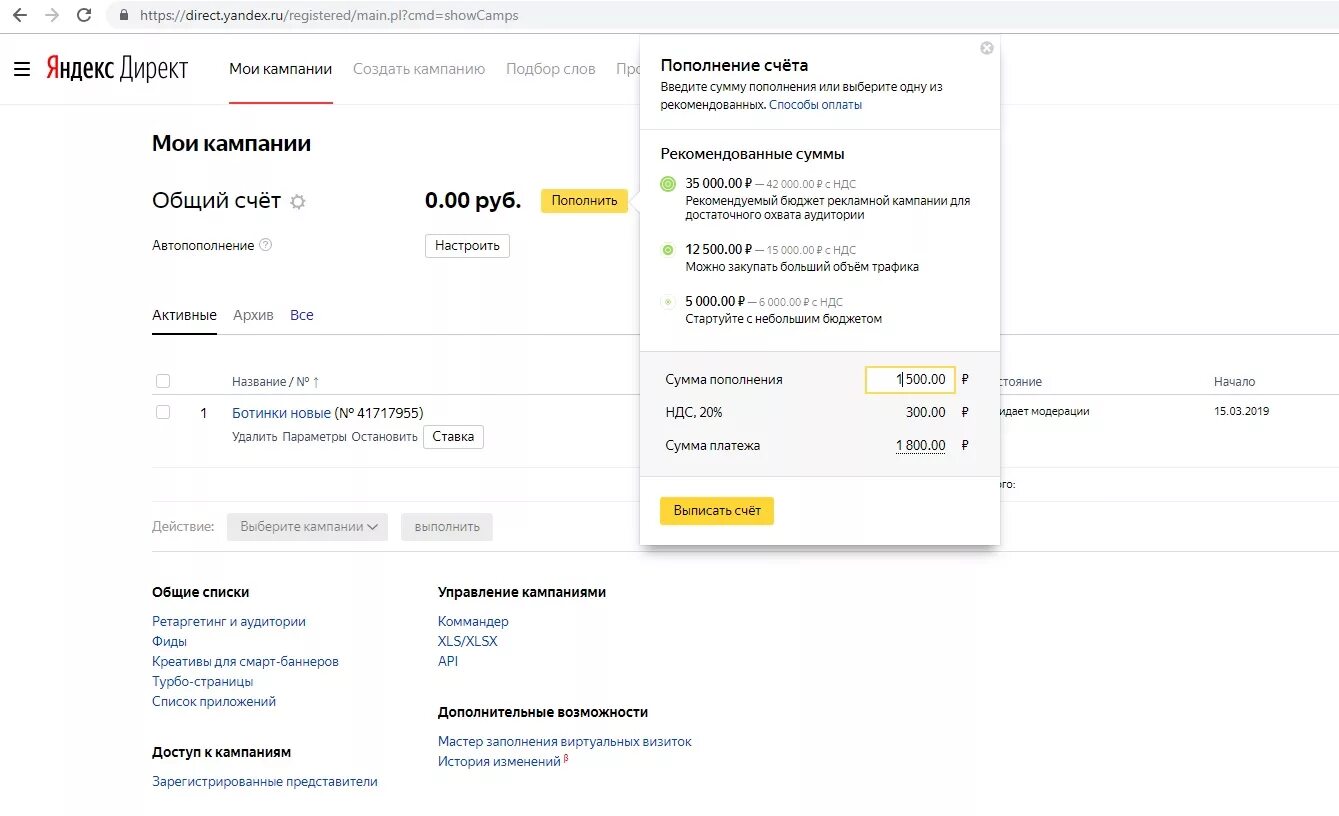The height and width of the screenshot is (816, 1339).
Task: Click the выполнить button
Action: click(447, 527)
